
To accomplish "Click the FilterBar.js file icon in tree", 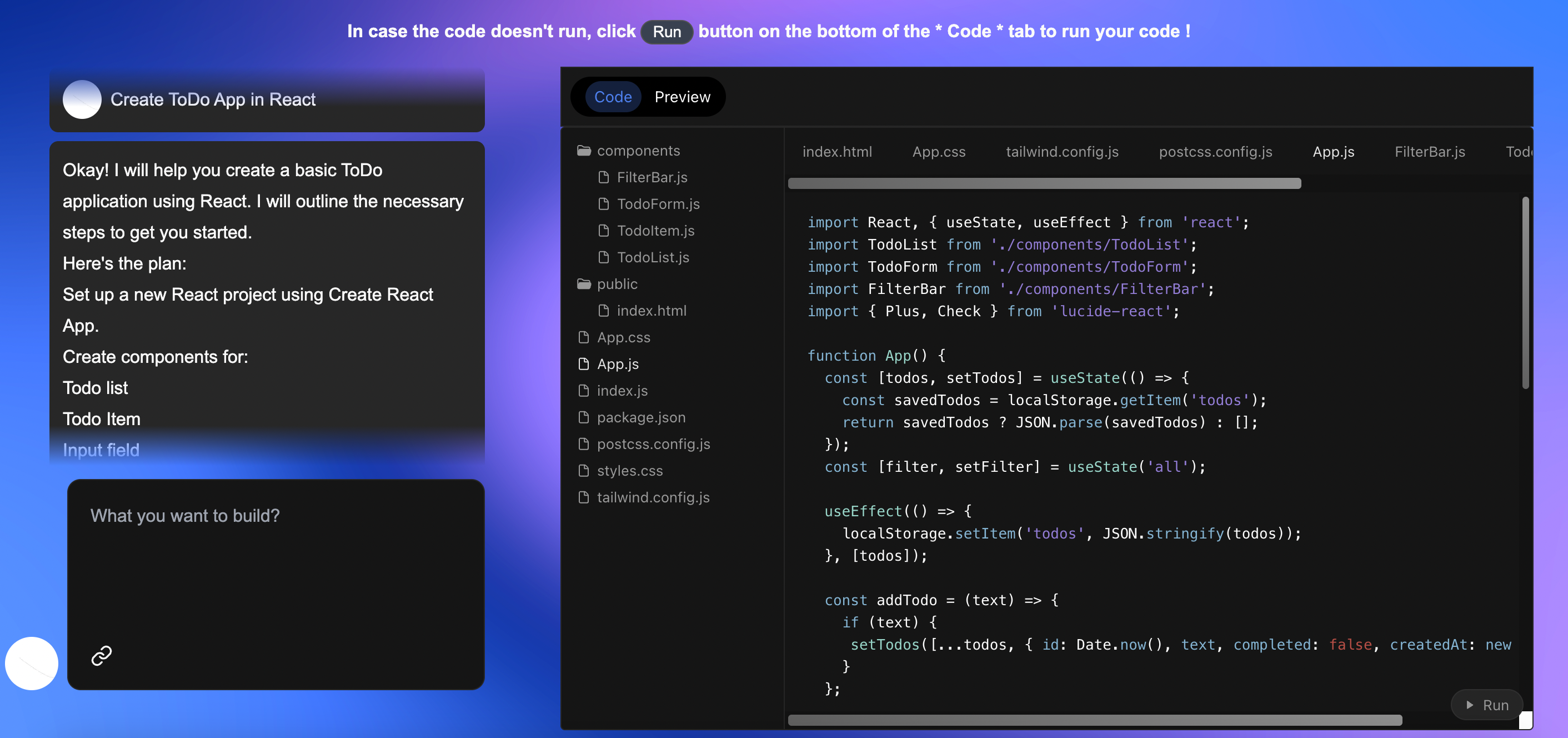I will pos(603,177).
